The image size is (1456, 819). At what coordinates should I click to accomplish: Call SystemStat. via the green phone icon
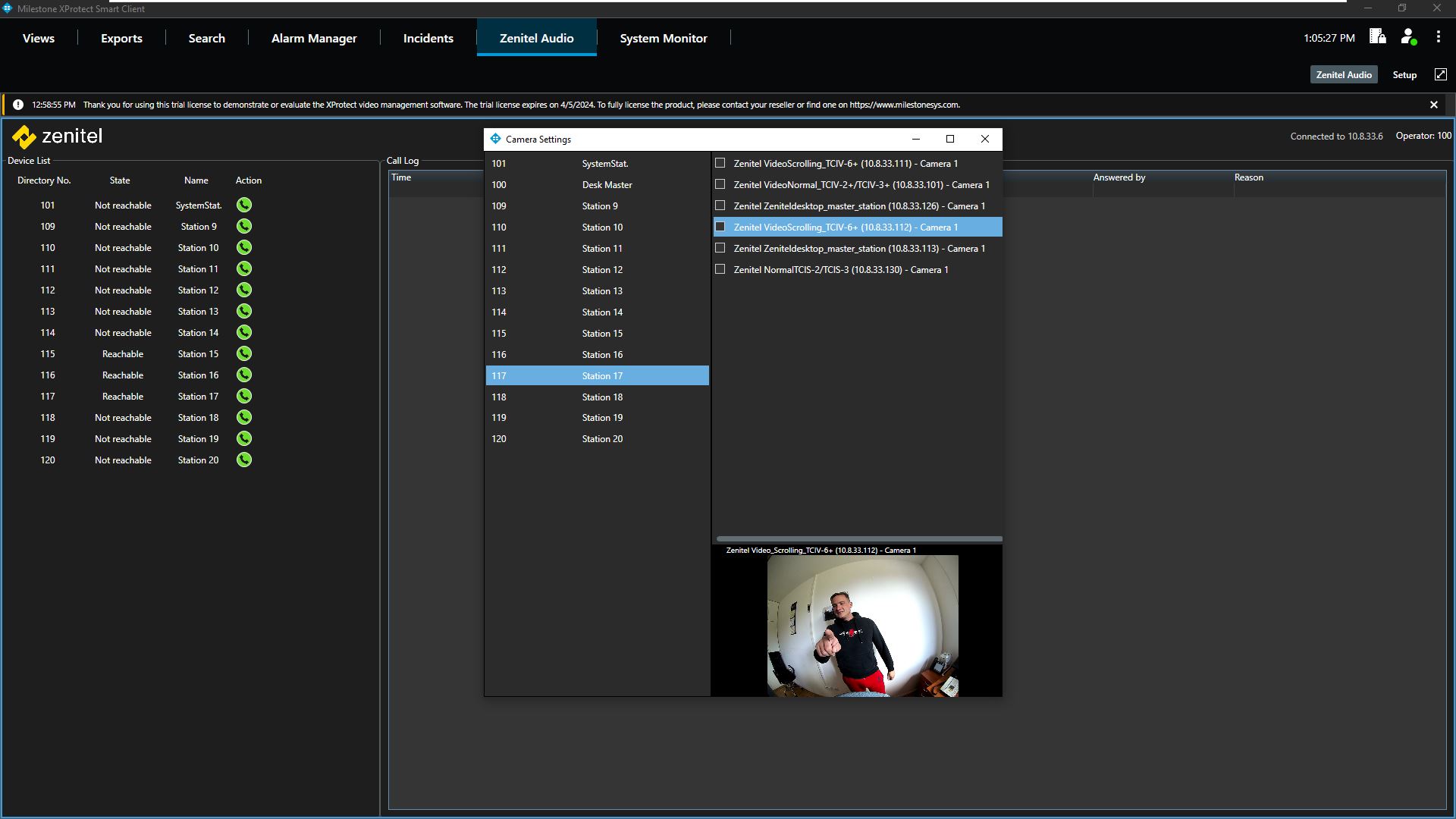click(x=243, y=205)
